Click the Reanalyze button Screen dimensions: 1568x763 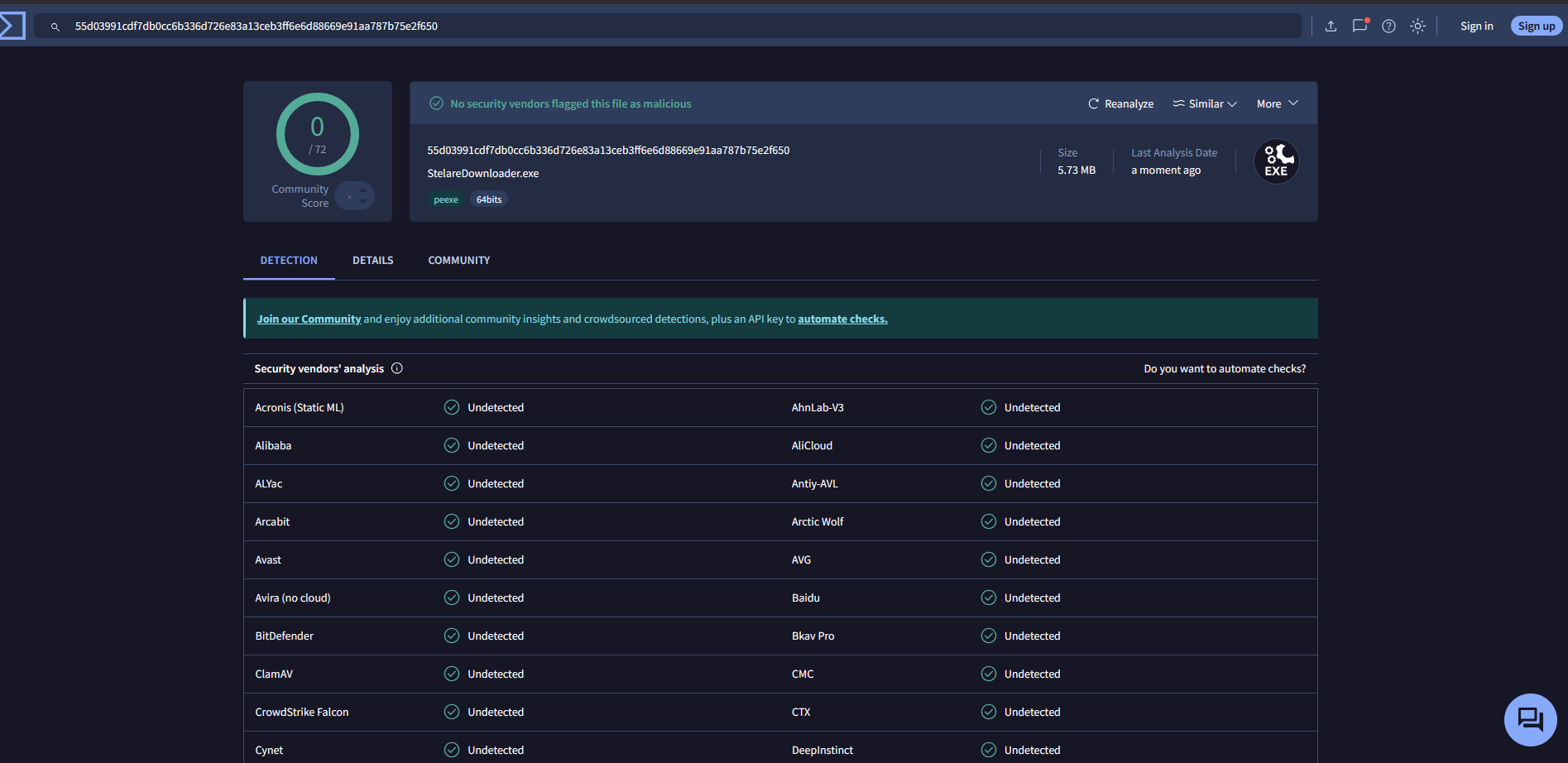(1120, 103)
